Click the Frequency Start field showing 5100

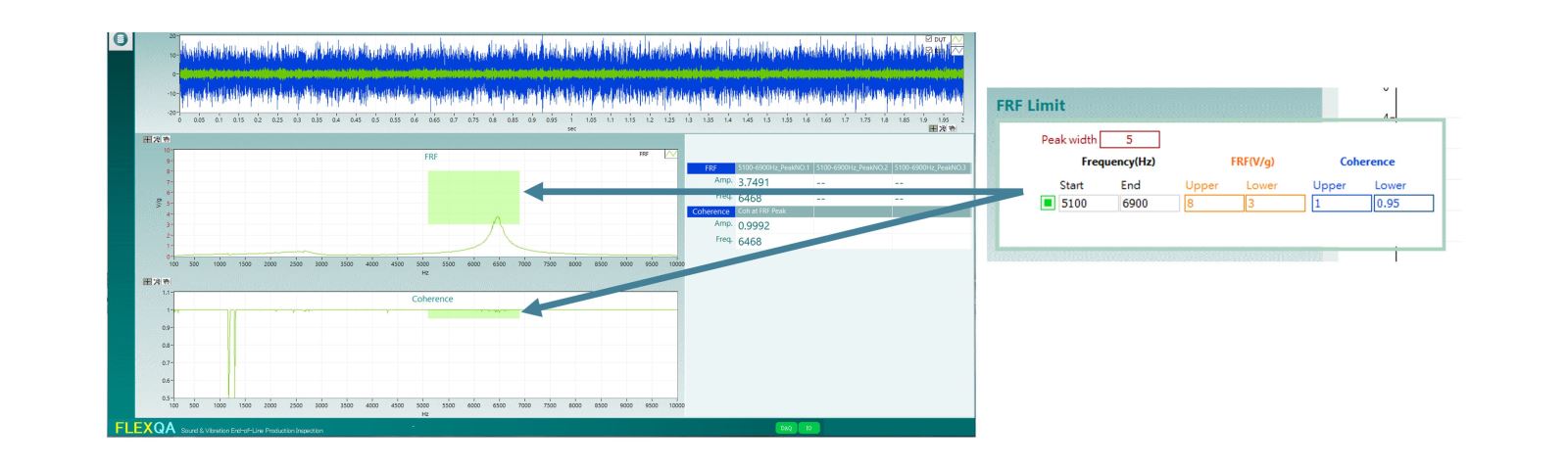pos(1087,204)
